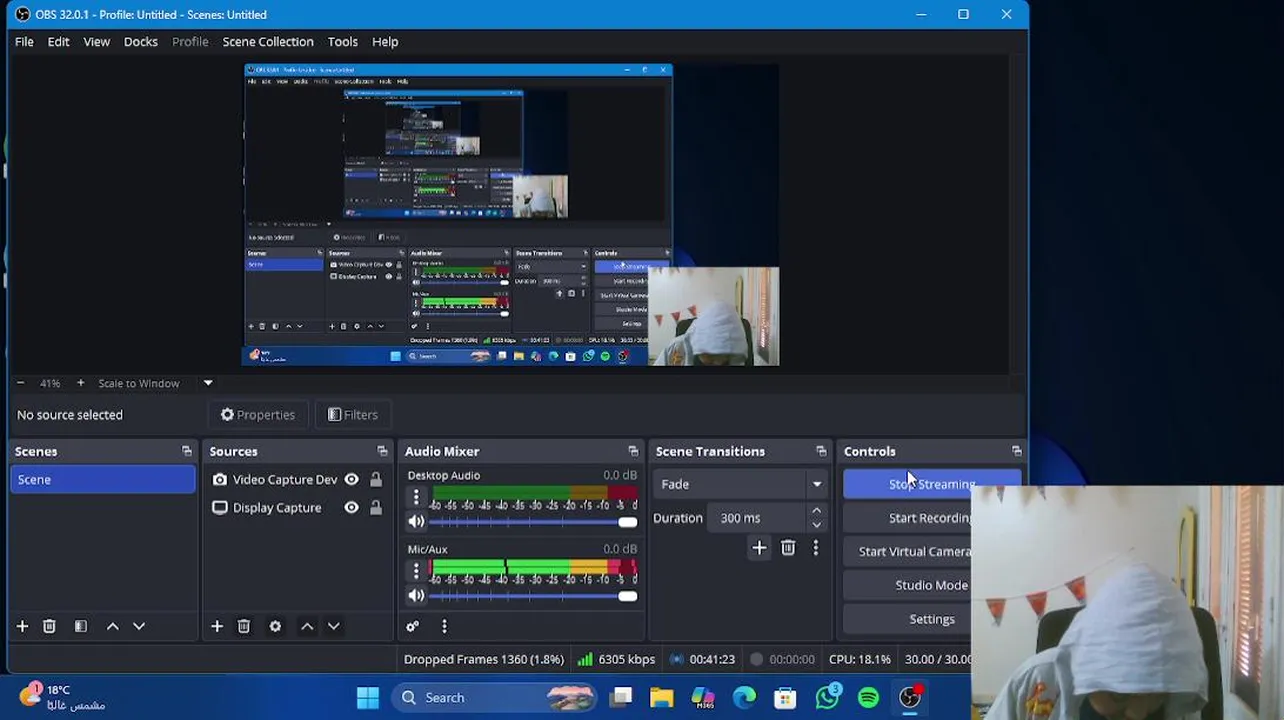Image resolution: width=1284 pixels, height=720 pixels.
Task: Open source properties gear in Sources panel
Action: coord(275,626)
